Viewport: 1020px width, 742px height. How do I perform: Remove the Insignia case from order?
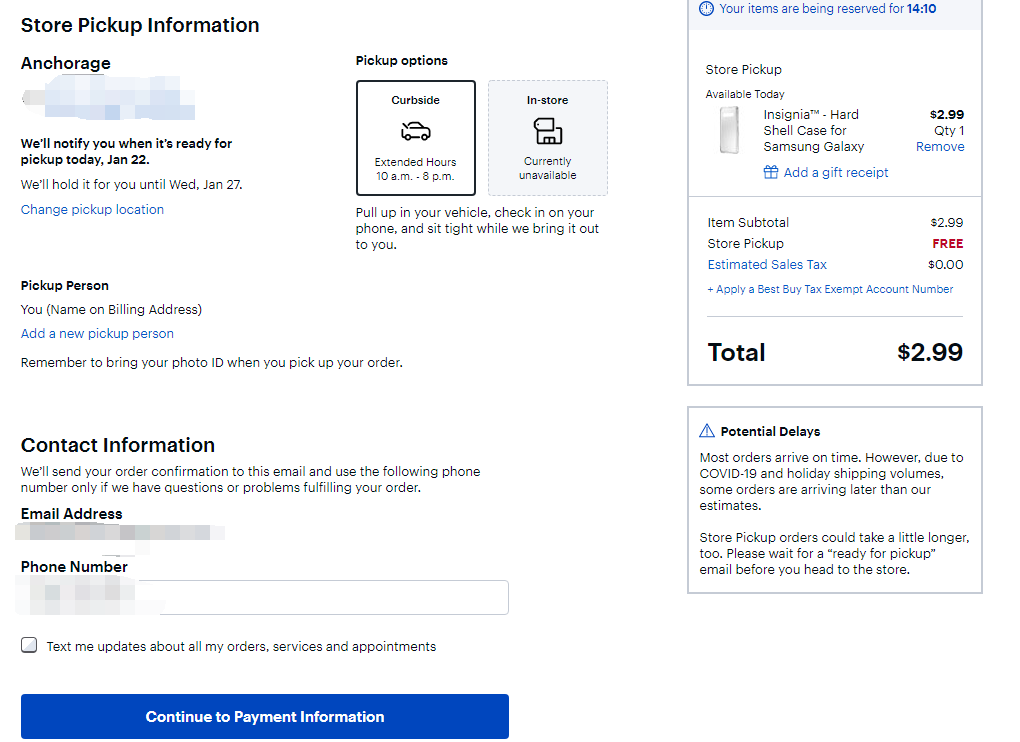940,146
